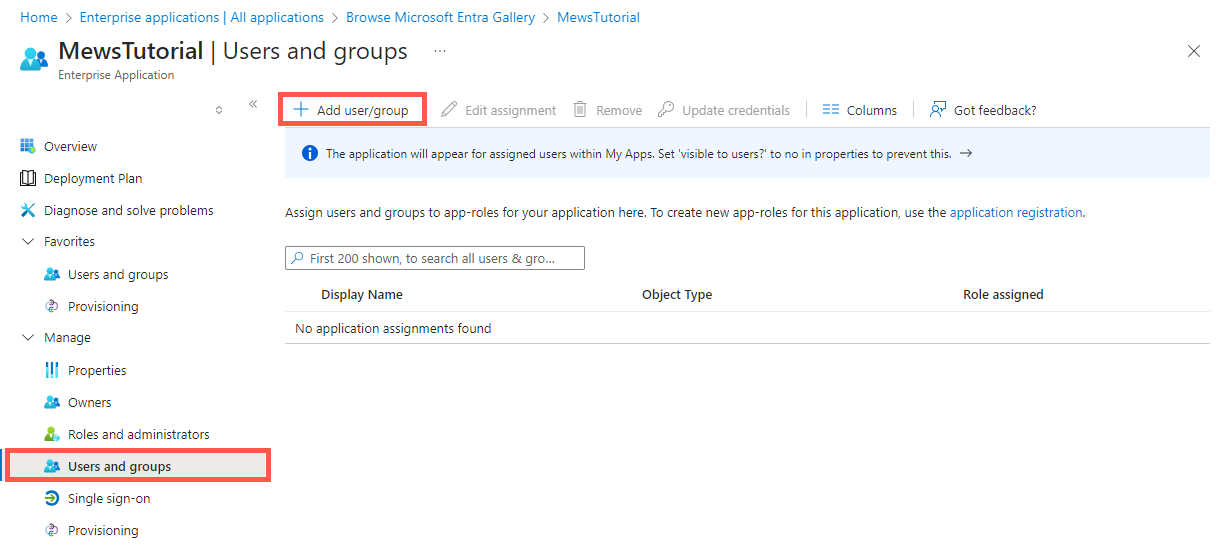Click the Single sign-on icon
The height and width of the screenshot is (546, 1228).
52,498
